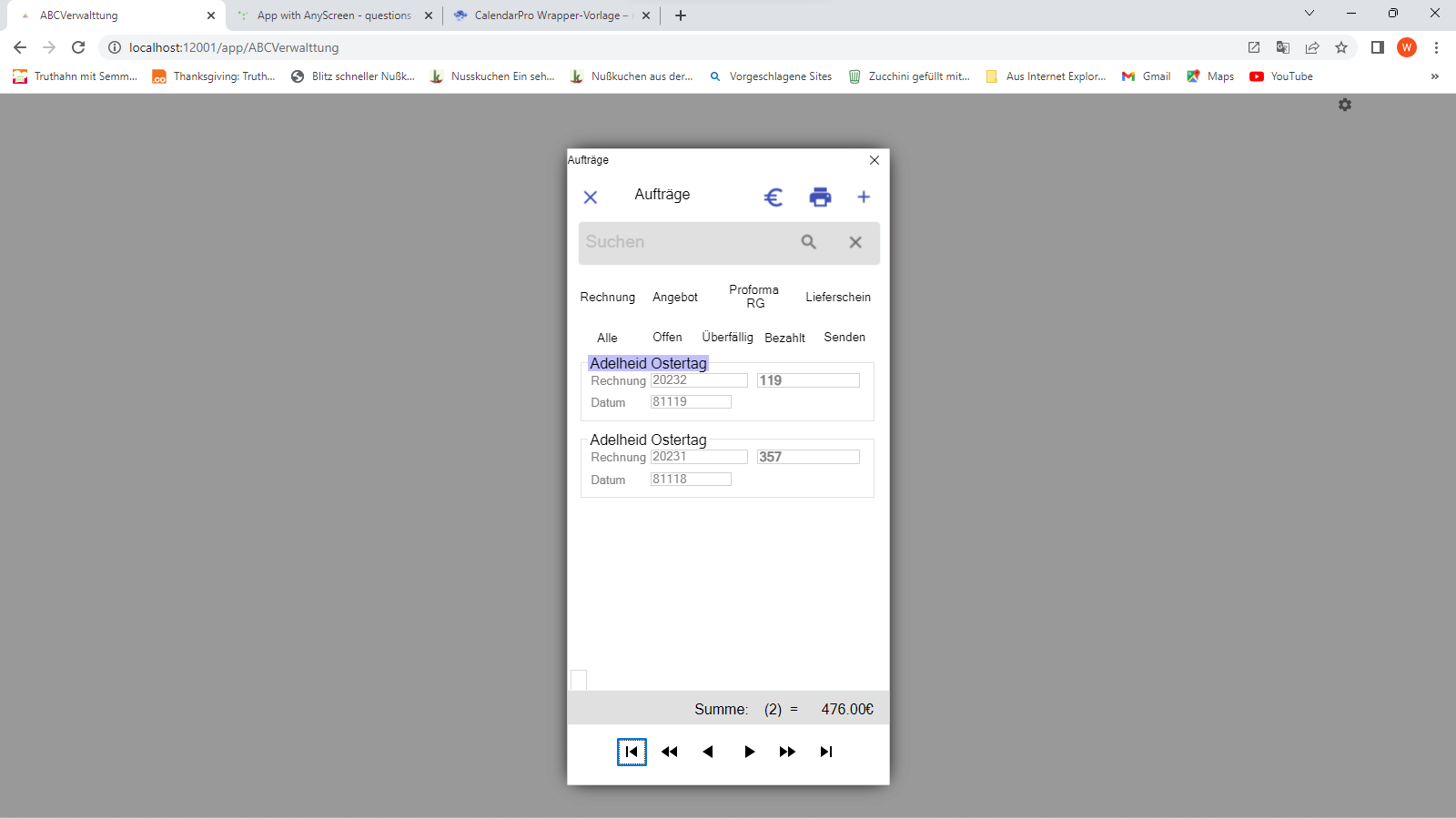Add a new order with plus icon
The height and width of the screenshot is (819, 1456).
[864, 197]
